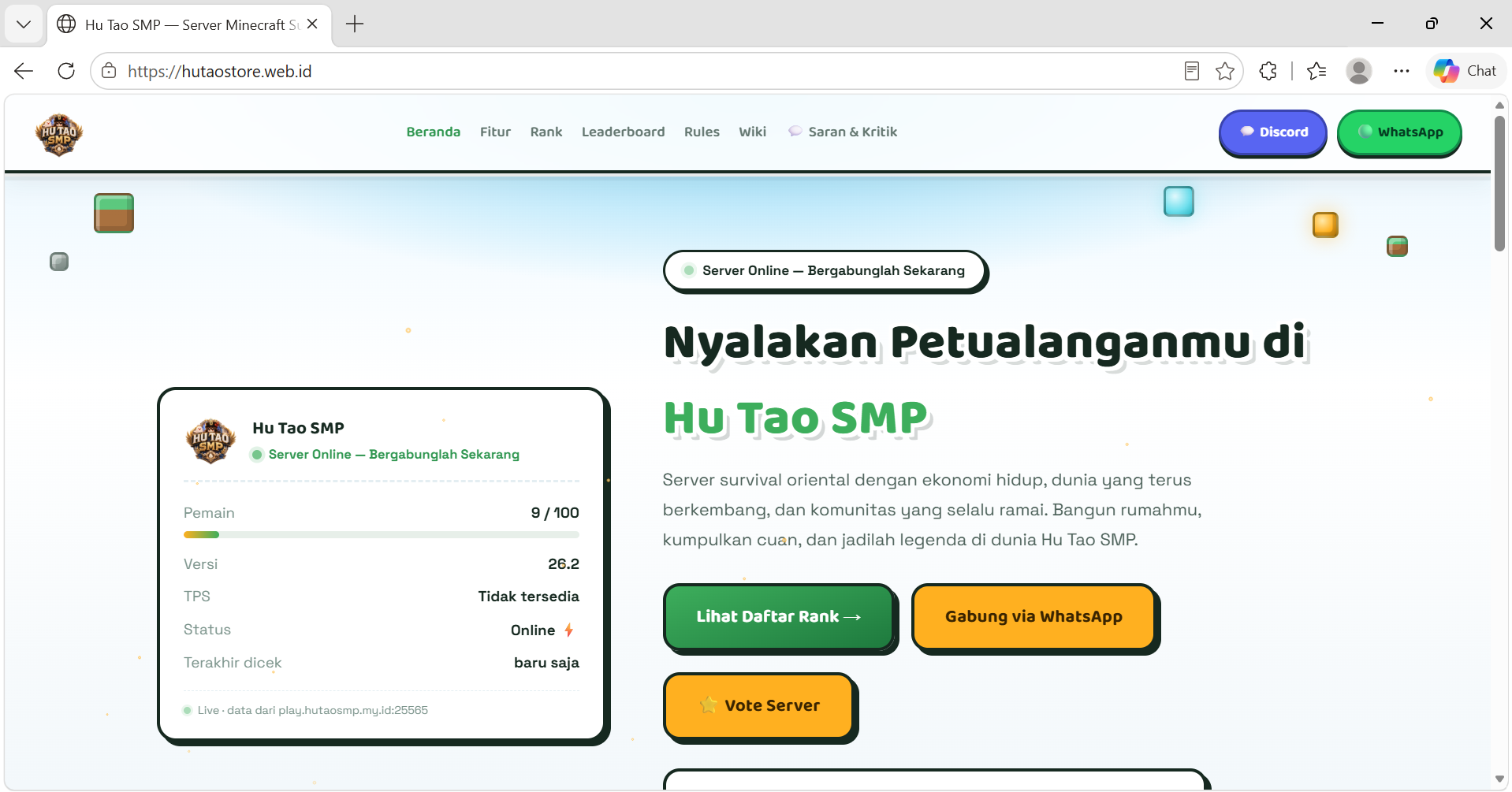
Task: Open the favorites list
Action: pyautogui.click(x=1316, y=71)
